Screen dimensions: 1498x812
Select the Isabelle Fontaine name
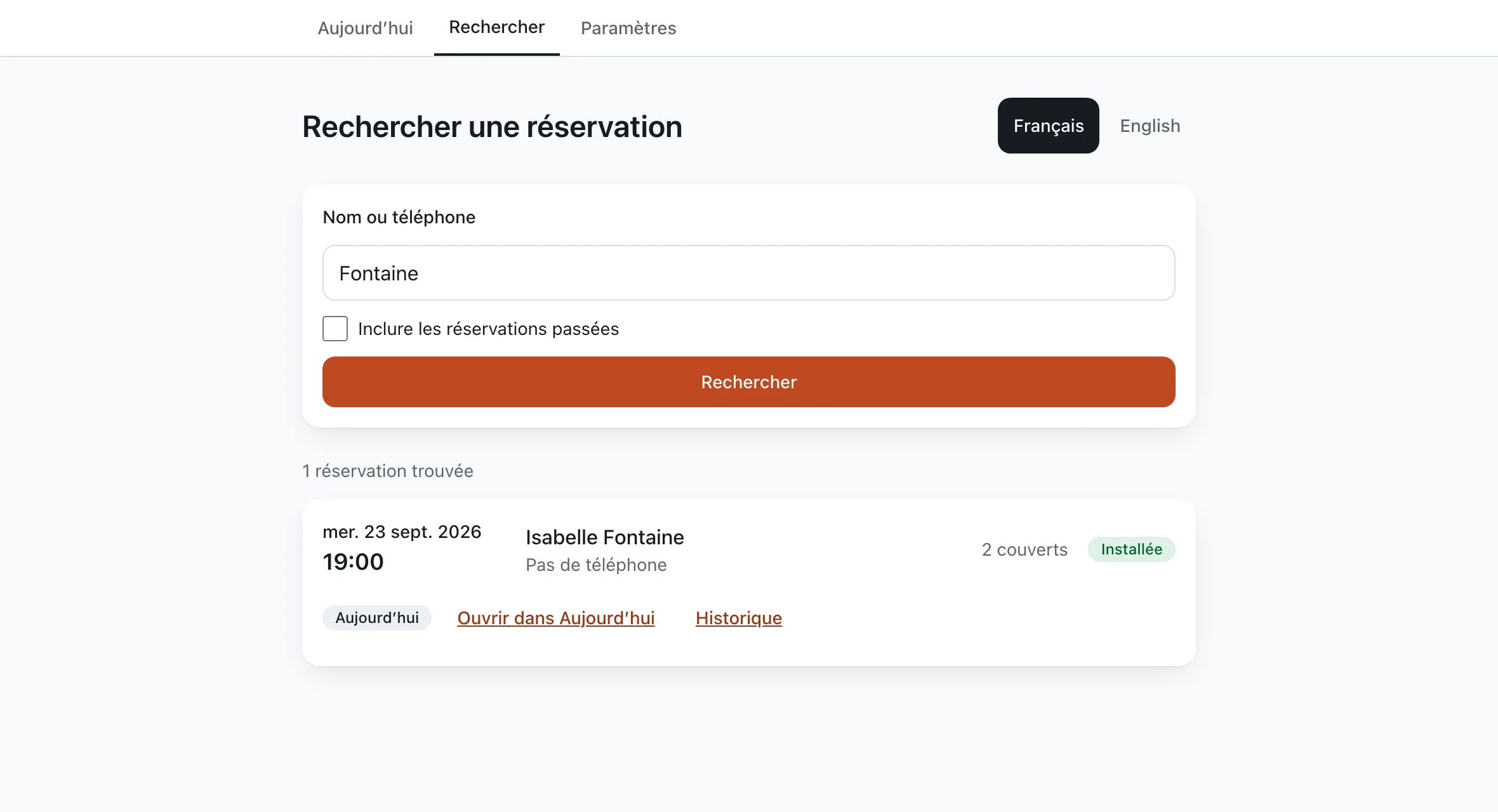pyautogui.click(x=605, y=537)
